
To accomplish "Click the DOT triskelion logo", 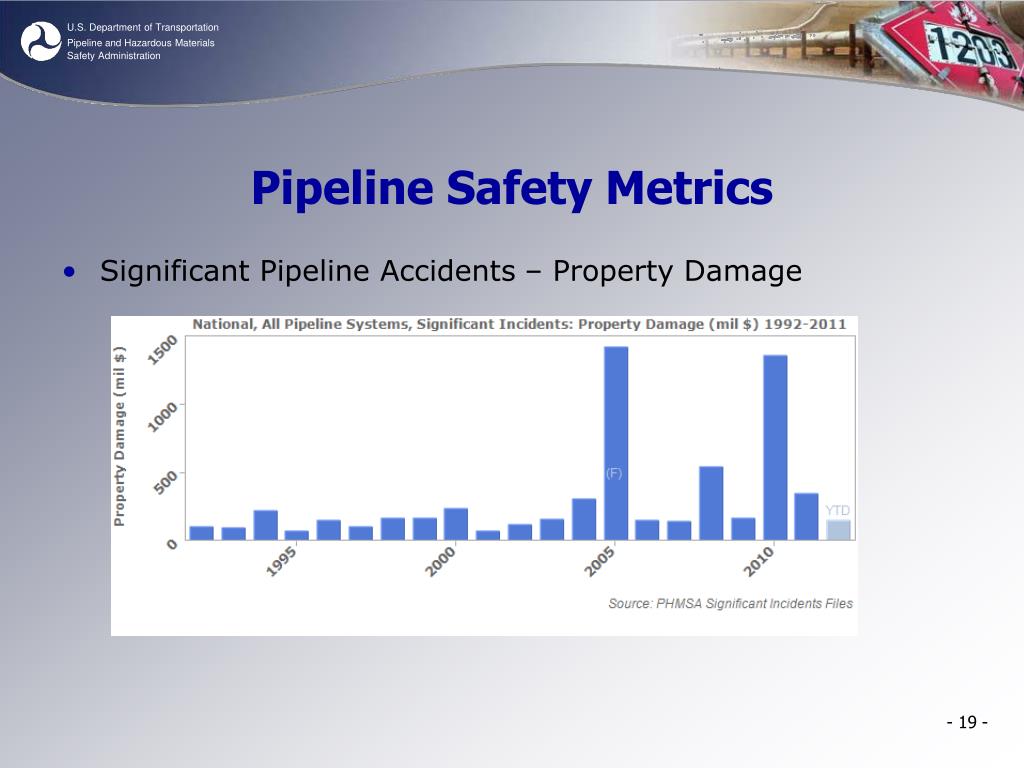I will tap(40, 41).
